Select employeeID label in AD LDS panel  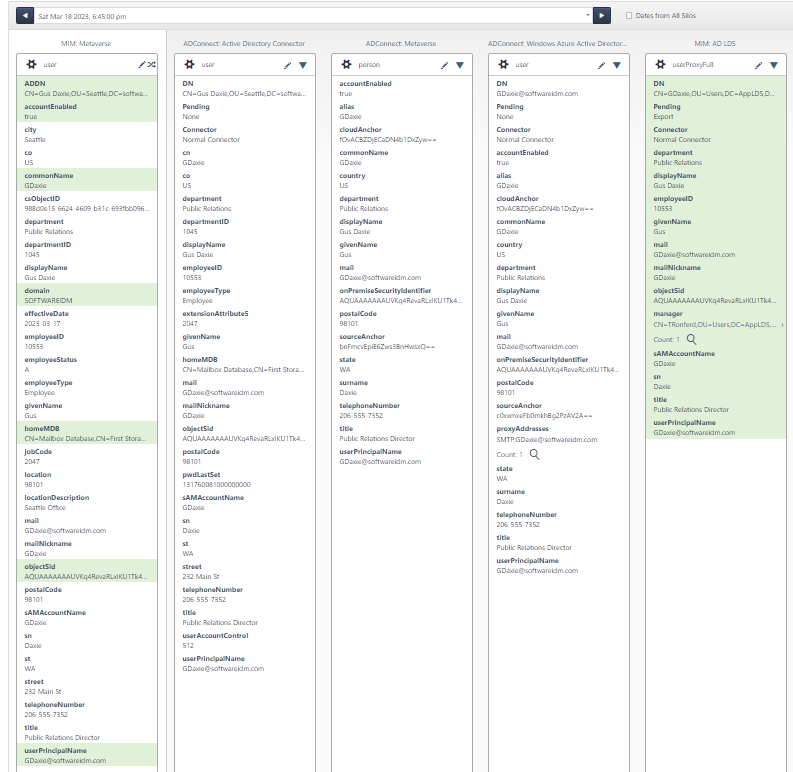pyautogui.click(x=673, y=199)
